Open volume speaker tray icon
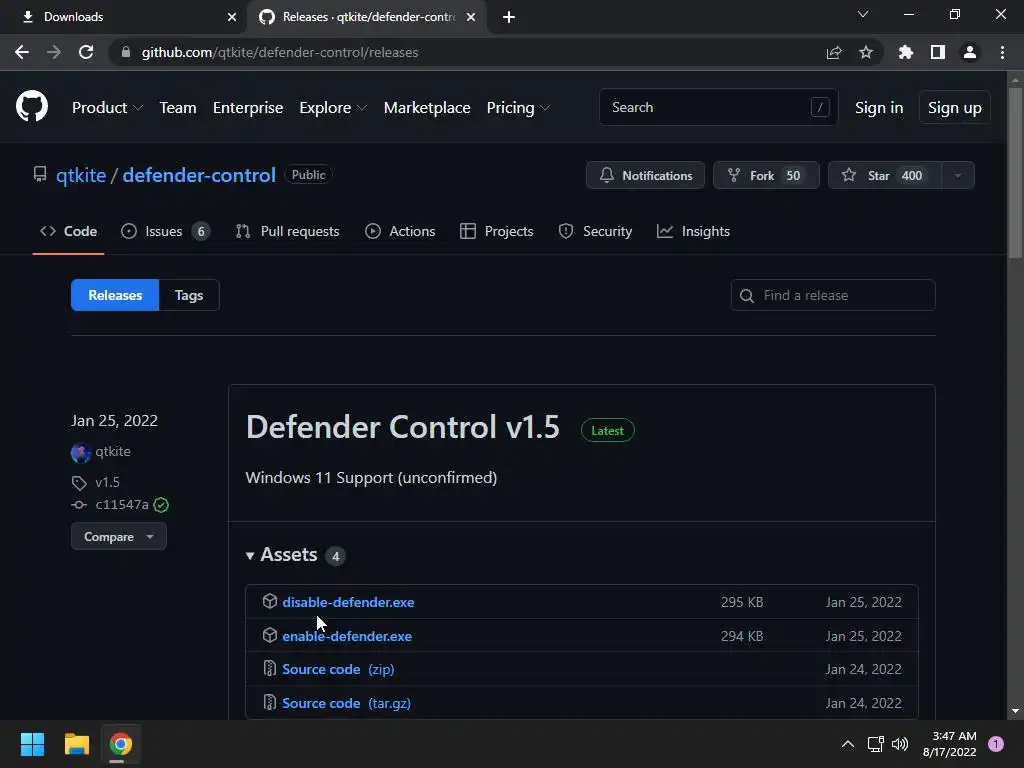The height and width of the screenshot is (768, 1024). click(x=900, y=744)
